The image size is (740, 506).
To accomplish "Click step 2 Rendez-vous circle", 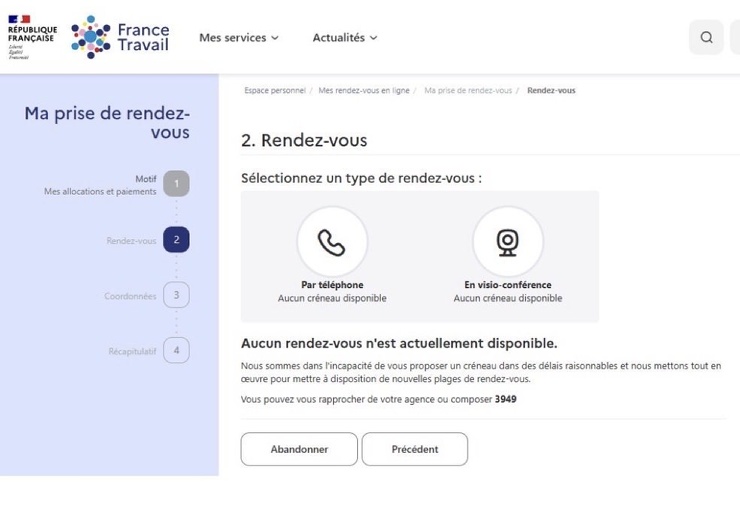I will point(176,240).
